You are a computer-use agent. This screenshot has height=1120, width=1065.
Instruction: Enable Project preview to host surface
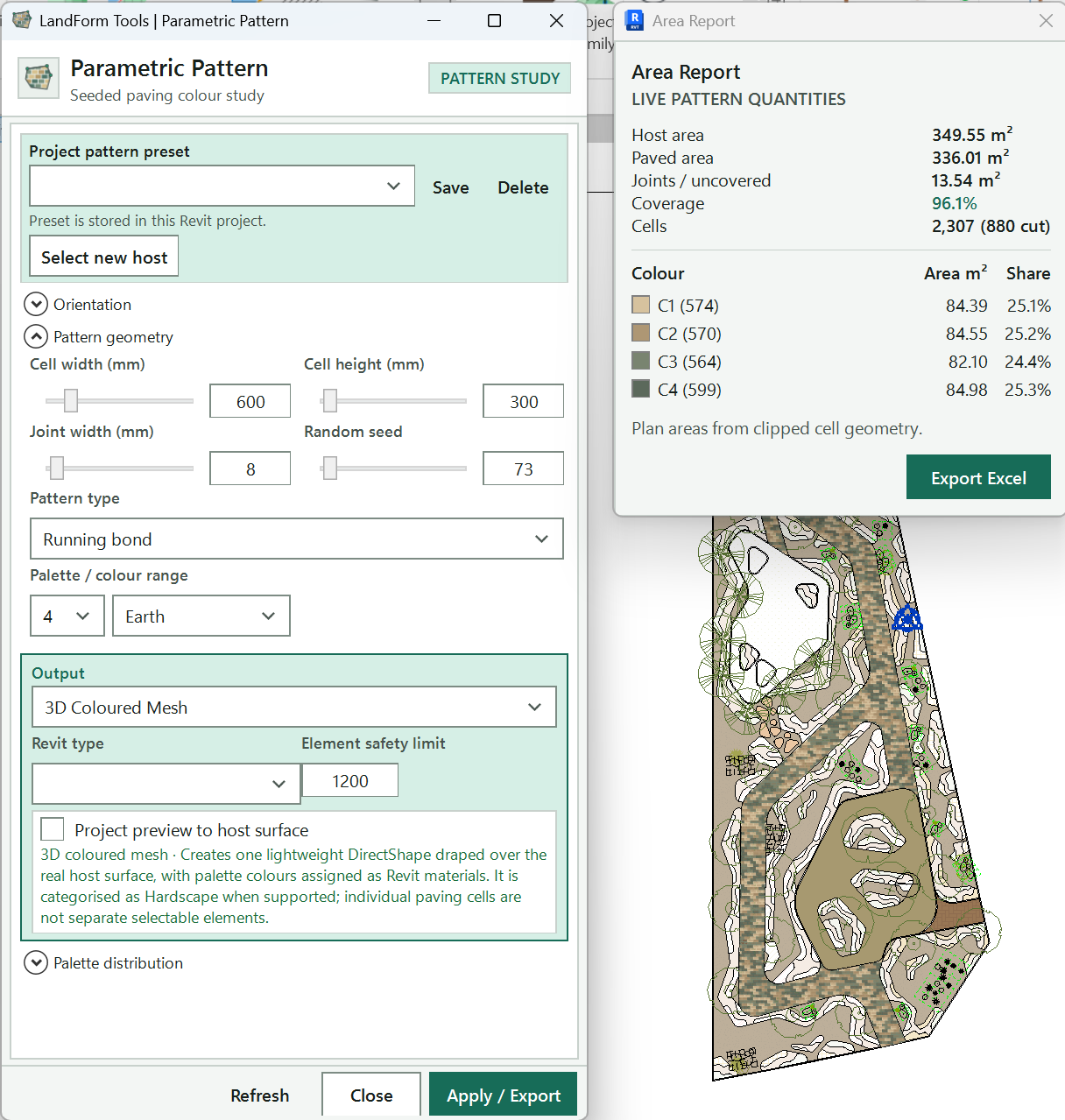click(53, 829)
